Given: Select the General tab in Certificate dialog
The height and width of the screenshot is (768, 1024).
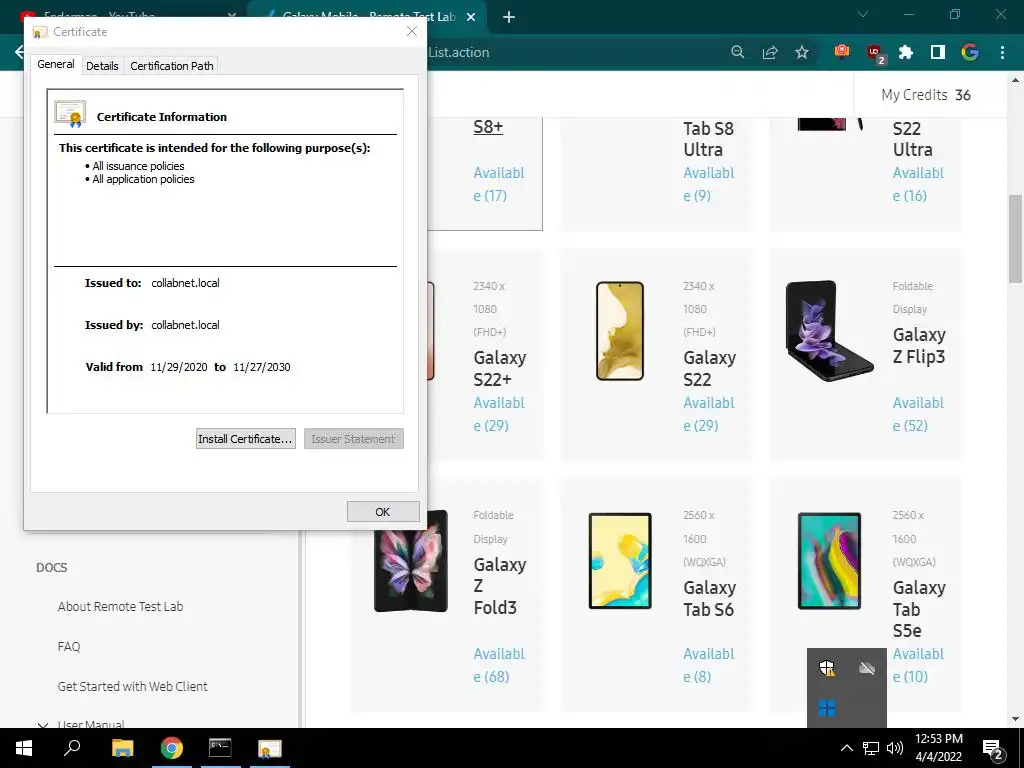Looking at the screenshot, I should click(56, 64).
